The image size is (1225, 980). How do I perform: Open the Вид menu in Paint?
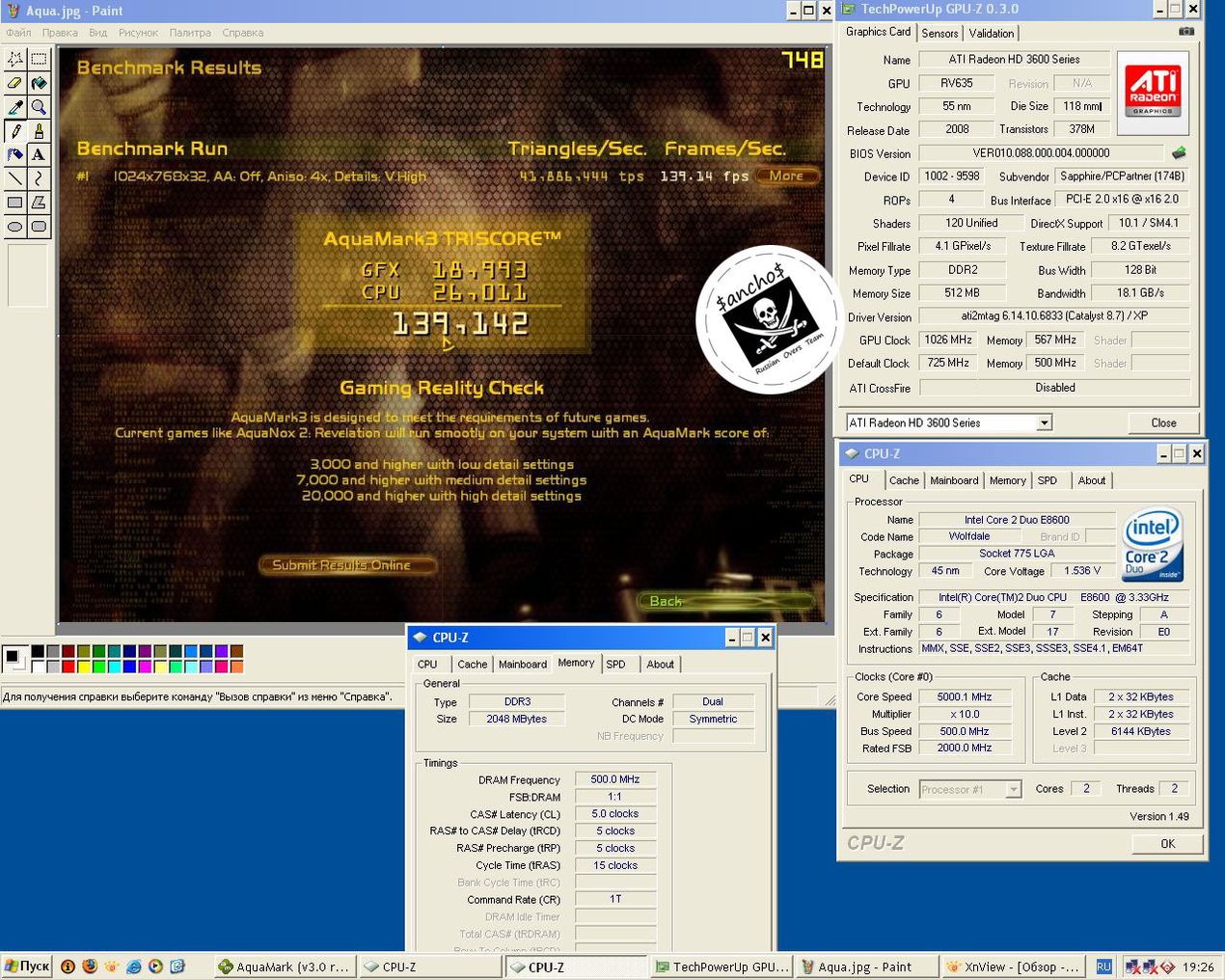coord(98,32)
